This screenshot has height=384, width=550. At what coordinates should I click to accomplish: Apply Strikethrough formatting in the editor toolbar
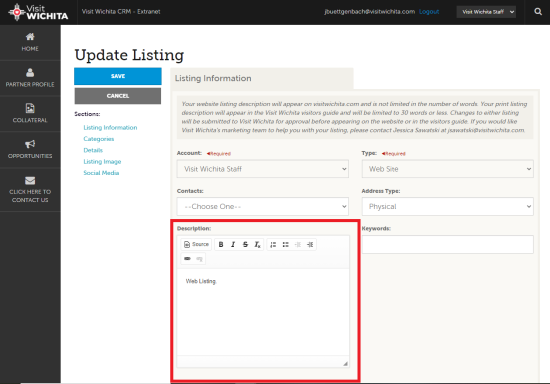tap(245, 244)
